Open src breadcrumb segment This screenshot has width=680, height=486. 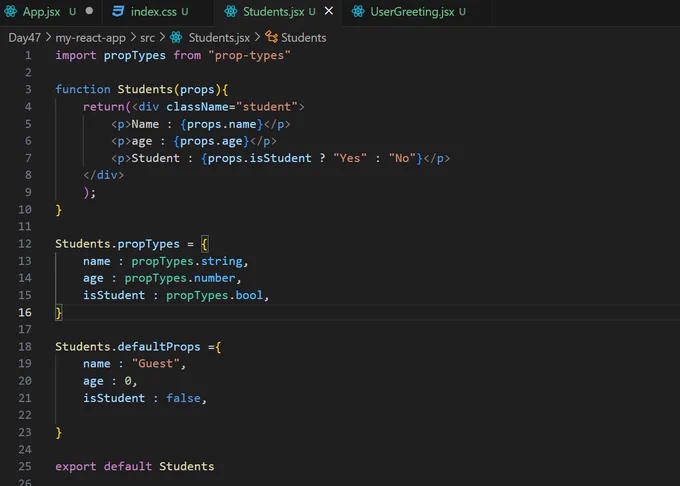click(x=147, y=38)
